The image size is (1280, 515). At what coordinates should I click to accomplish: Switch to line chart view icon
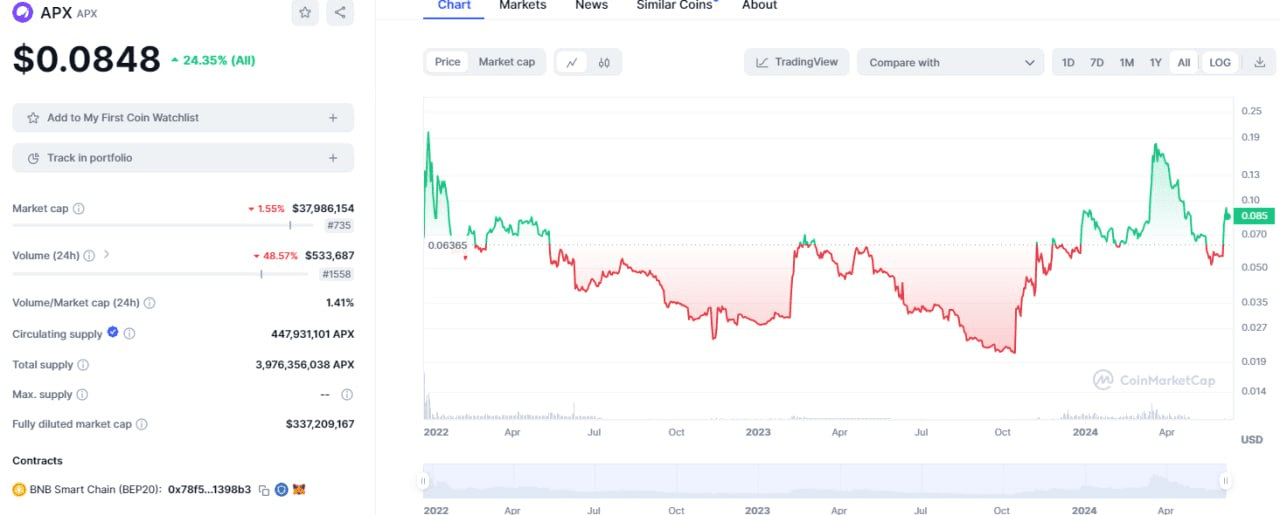[572, 62]
